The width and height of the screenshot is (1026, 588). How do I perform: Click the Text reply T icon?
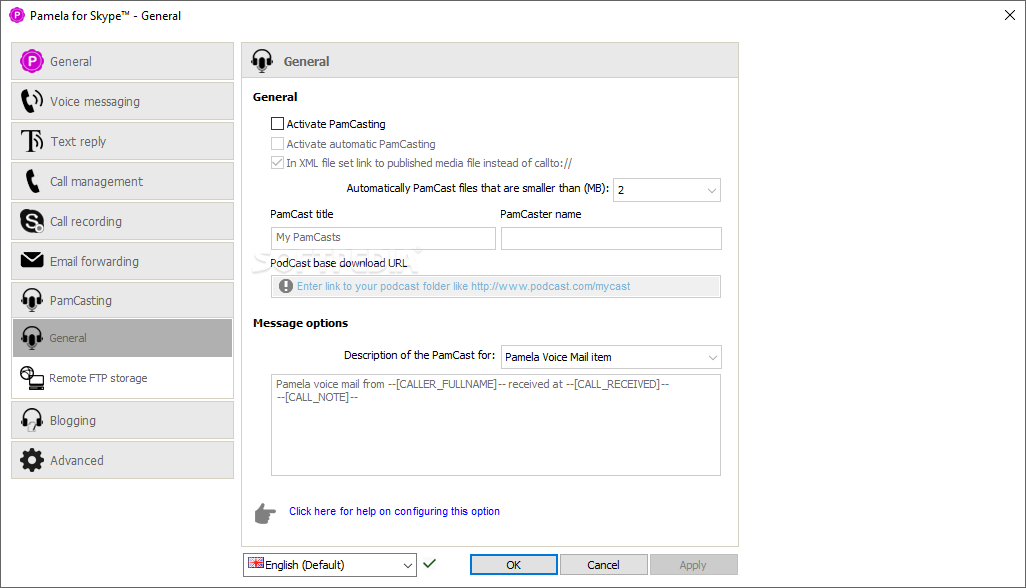(x=31, y=141)
